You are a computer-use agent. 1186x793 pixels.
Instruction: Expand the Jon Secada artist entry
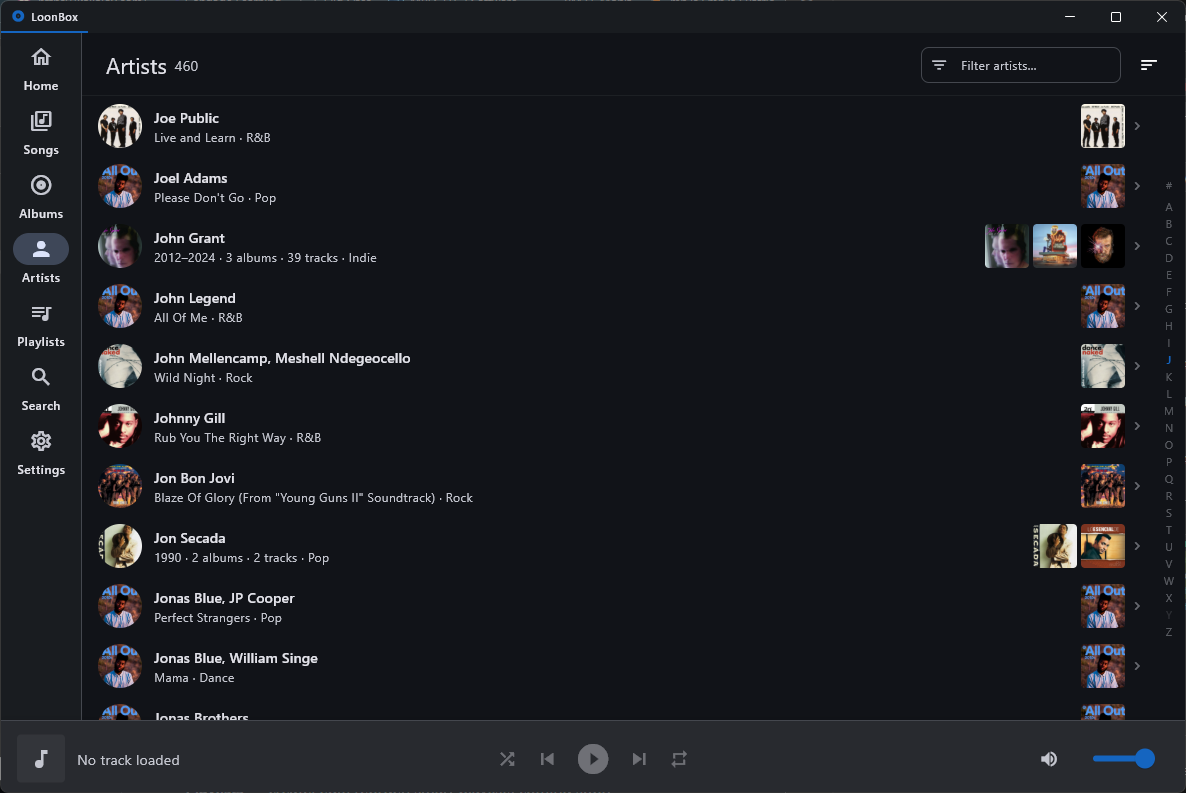click(1136, 545)
